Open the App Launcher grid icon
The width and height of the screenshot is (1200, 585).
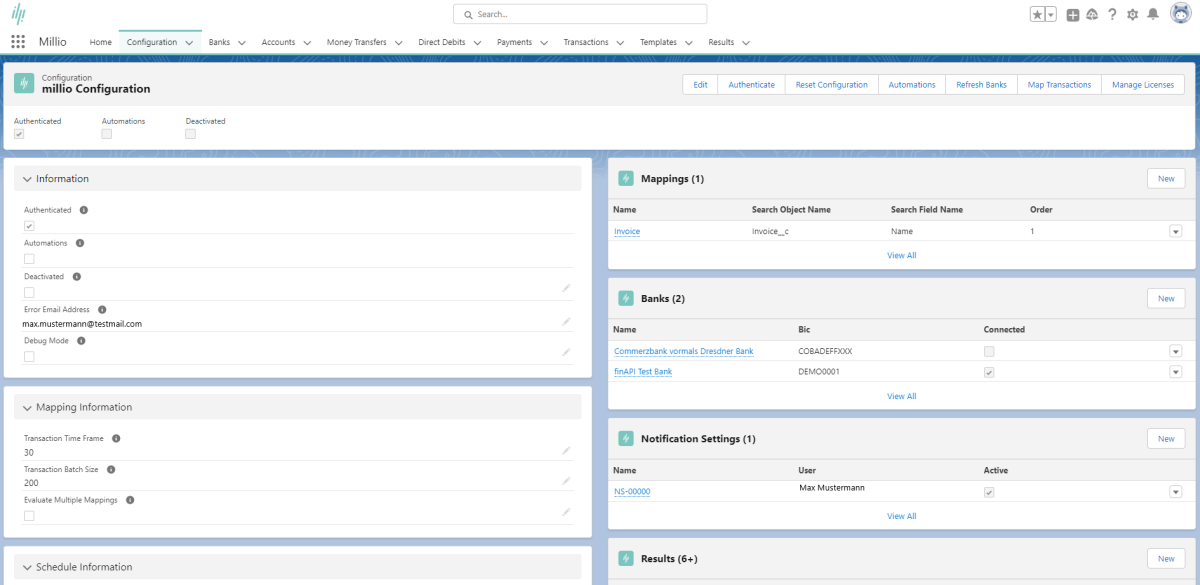click(18, 42)
